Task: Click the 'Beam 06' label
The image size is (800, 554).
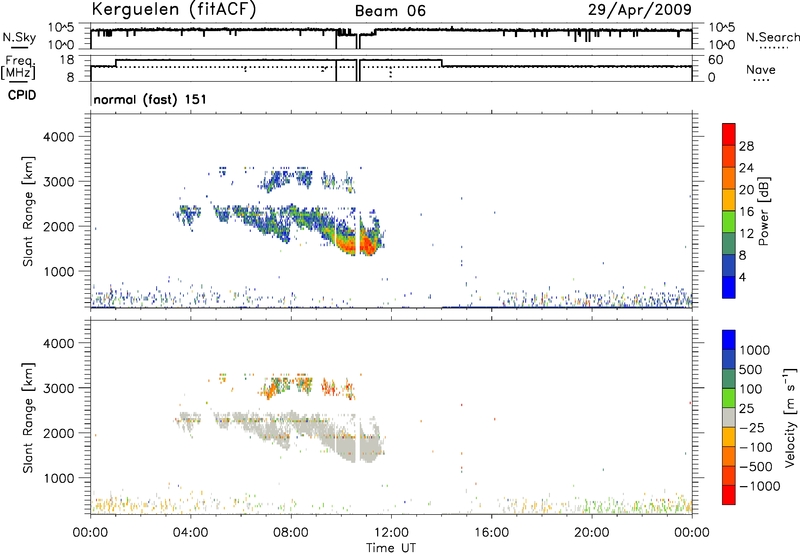Action: (390, 11)
